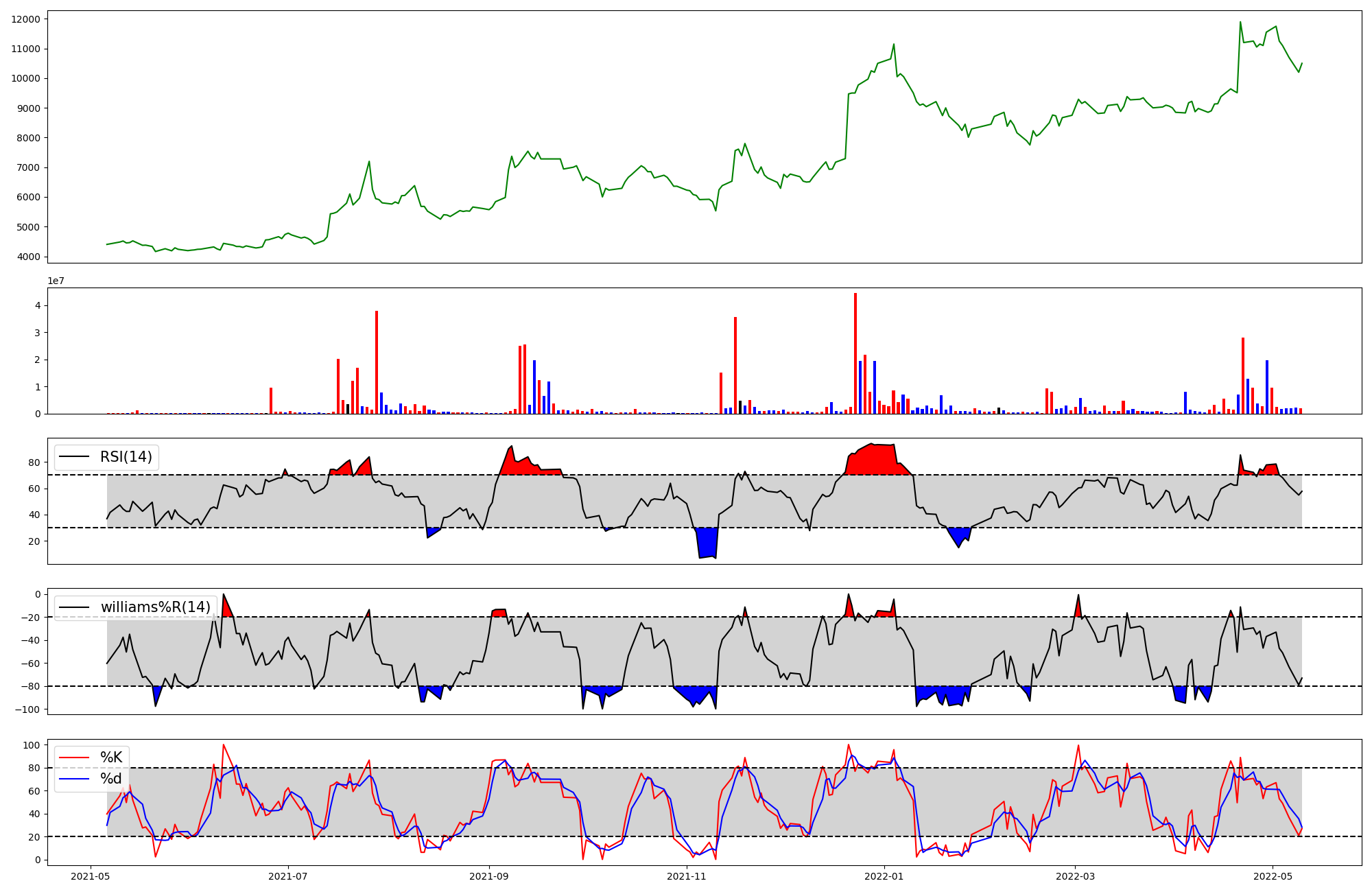Click the 2021-05 x-axis date label
The image size is (1372, 892).
[x=91, y=876]
